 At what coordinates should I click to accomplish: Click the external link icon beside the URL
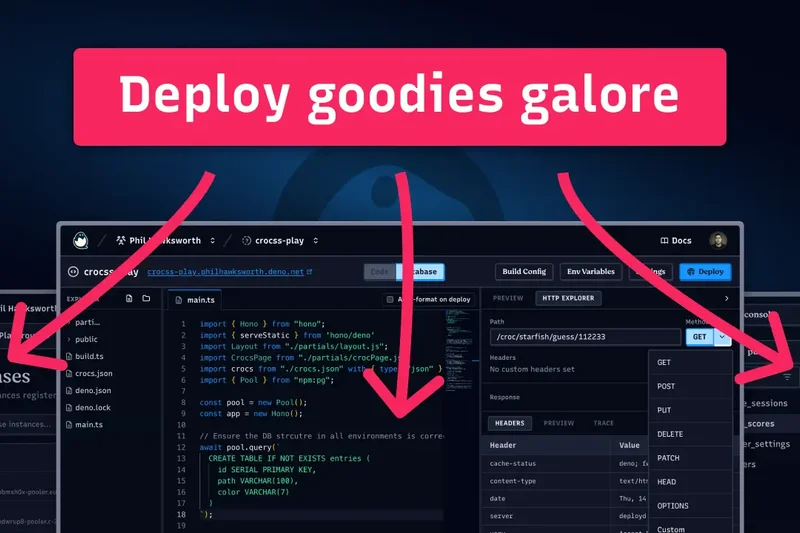pos(309,272)
